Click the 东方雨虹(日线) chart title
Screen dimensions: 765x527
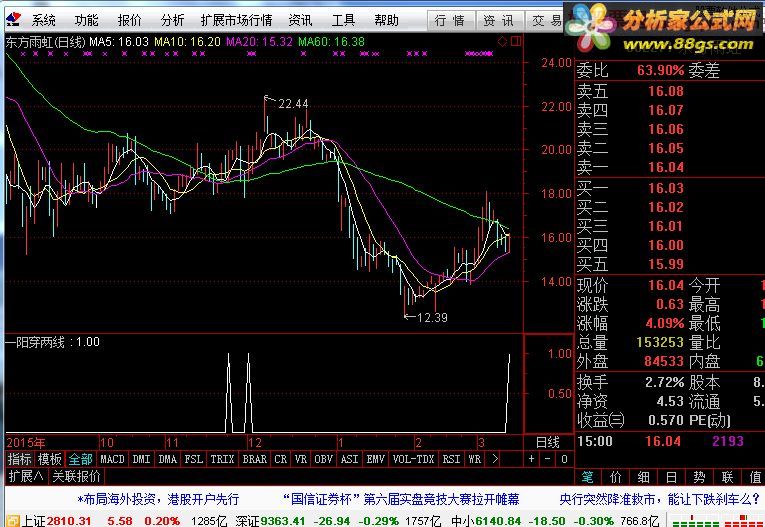pyautogui.click(x=46, y=42)
